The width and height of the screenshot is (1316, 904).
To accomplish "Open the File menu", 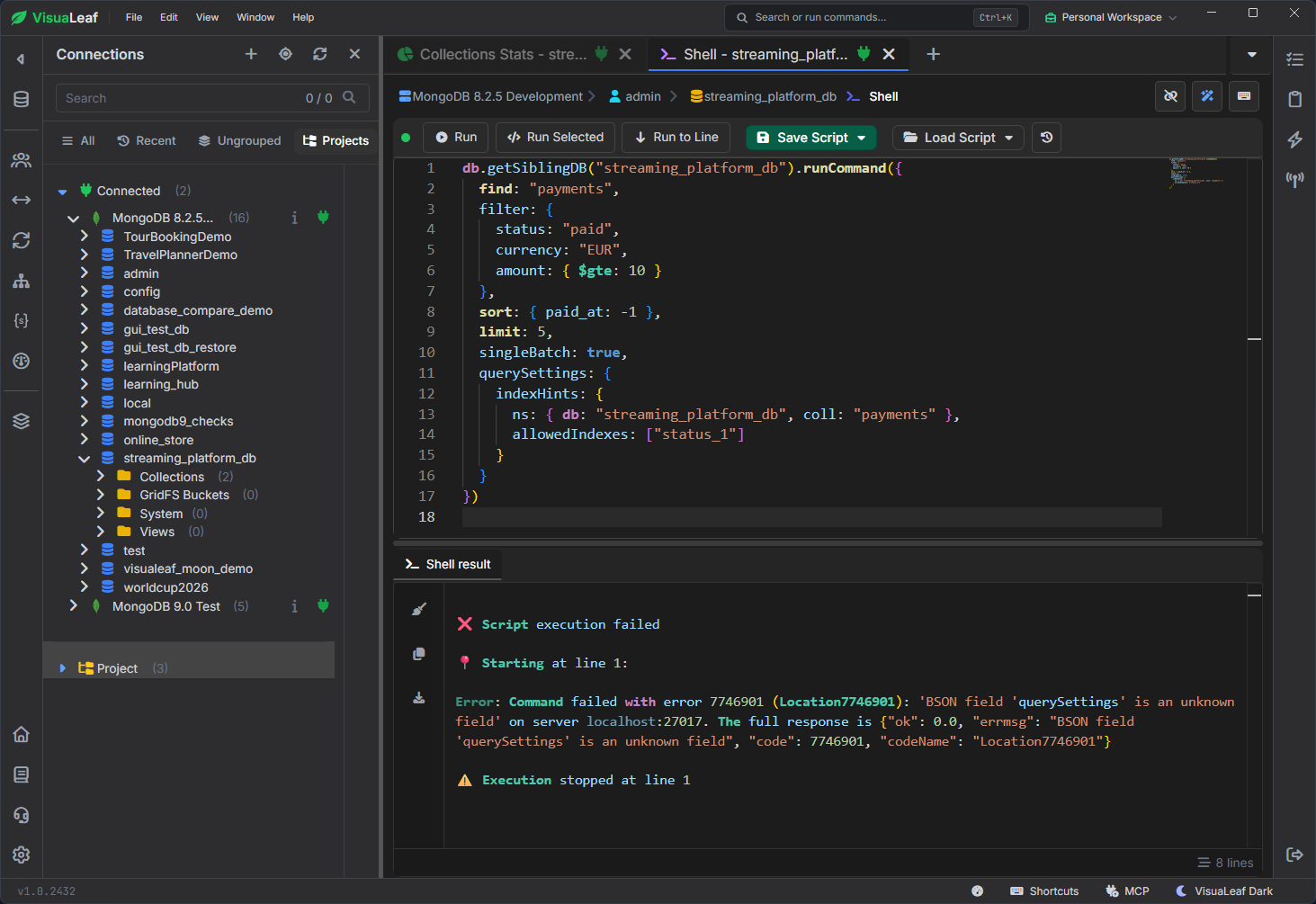I will click(134, 17).
